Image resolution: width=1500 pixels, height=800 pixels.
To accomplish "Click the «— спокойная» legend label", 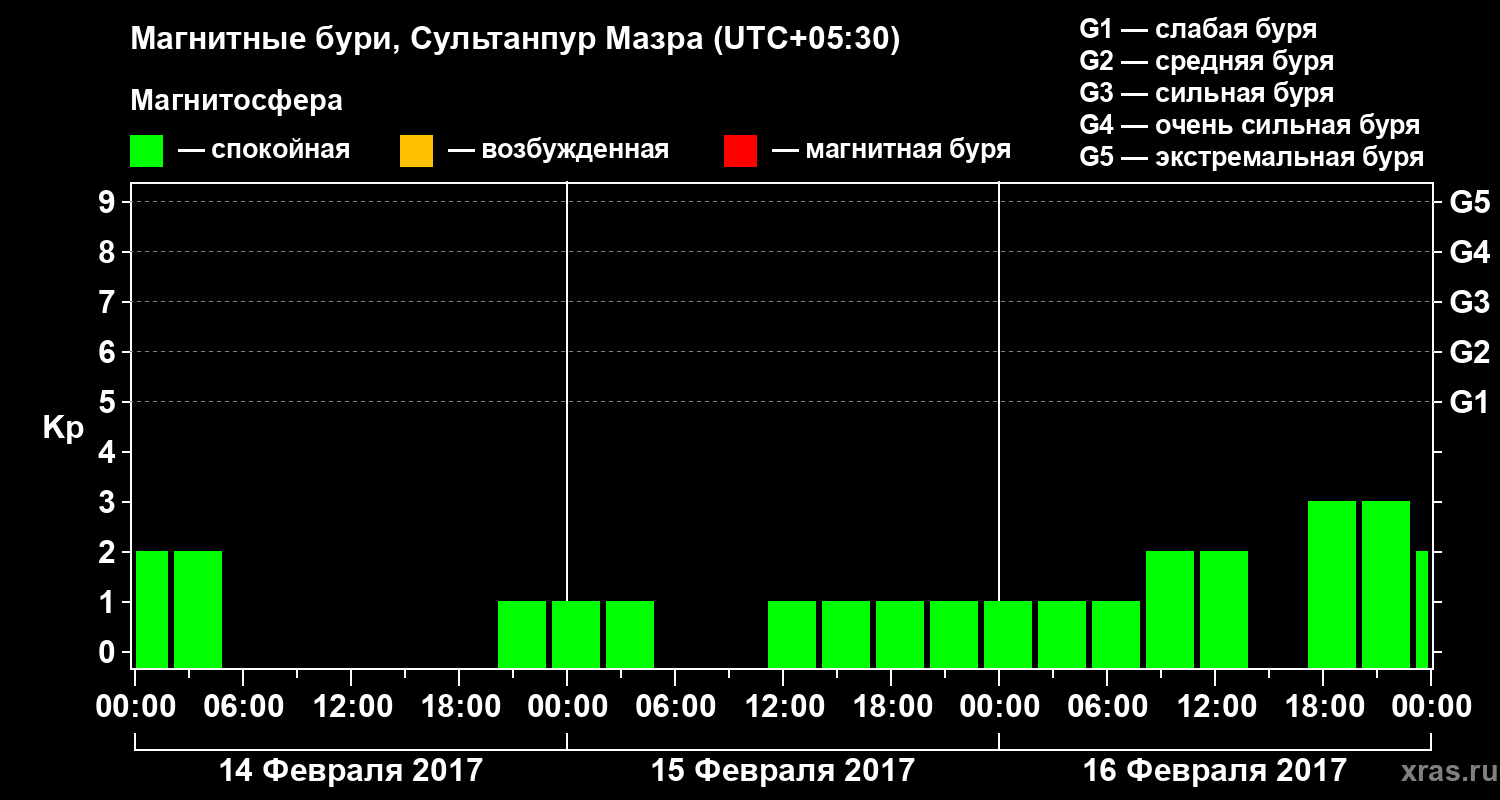I will (x=264, y=151).
